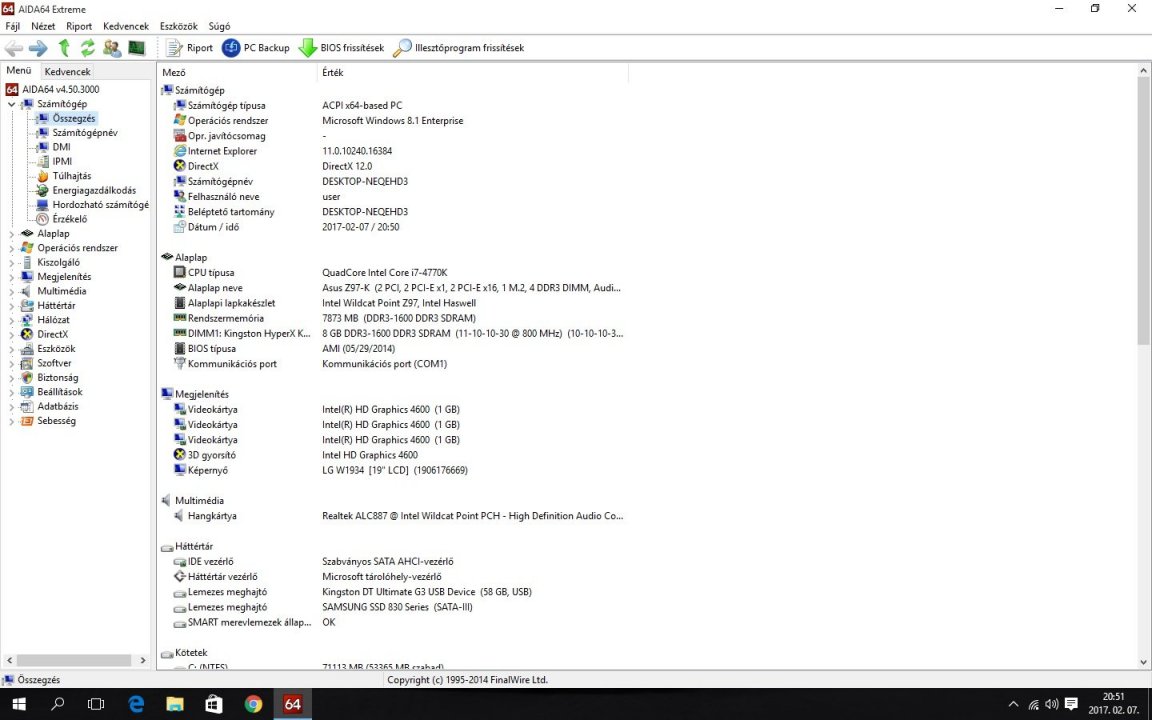Open Task View on the taskbar
The width and height of the screenshot is (1152, 720).
pos(96,704)
